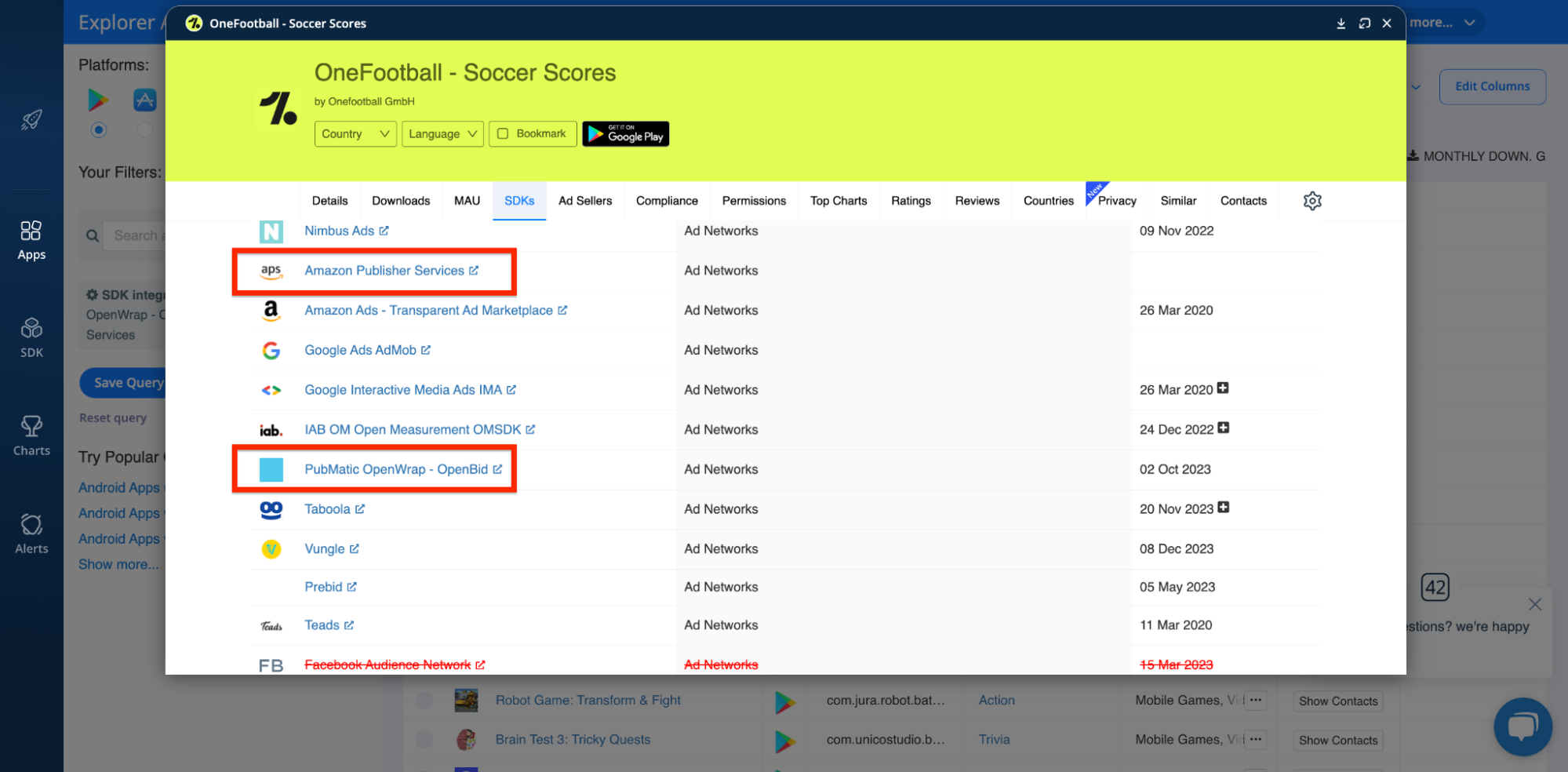Open the tab settings gear icon
This screenshot has width=1568, height=772.
pos(1312,201)
